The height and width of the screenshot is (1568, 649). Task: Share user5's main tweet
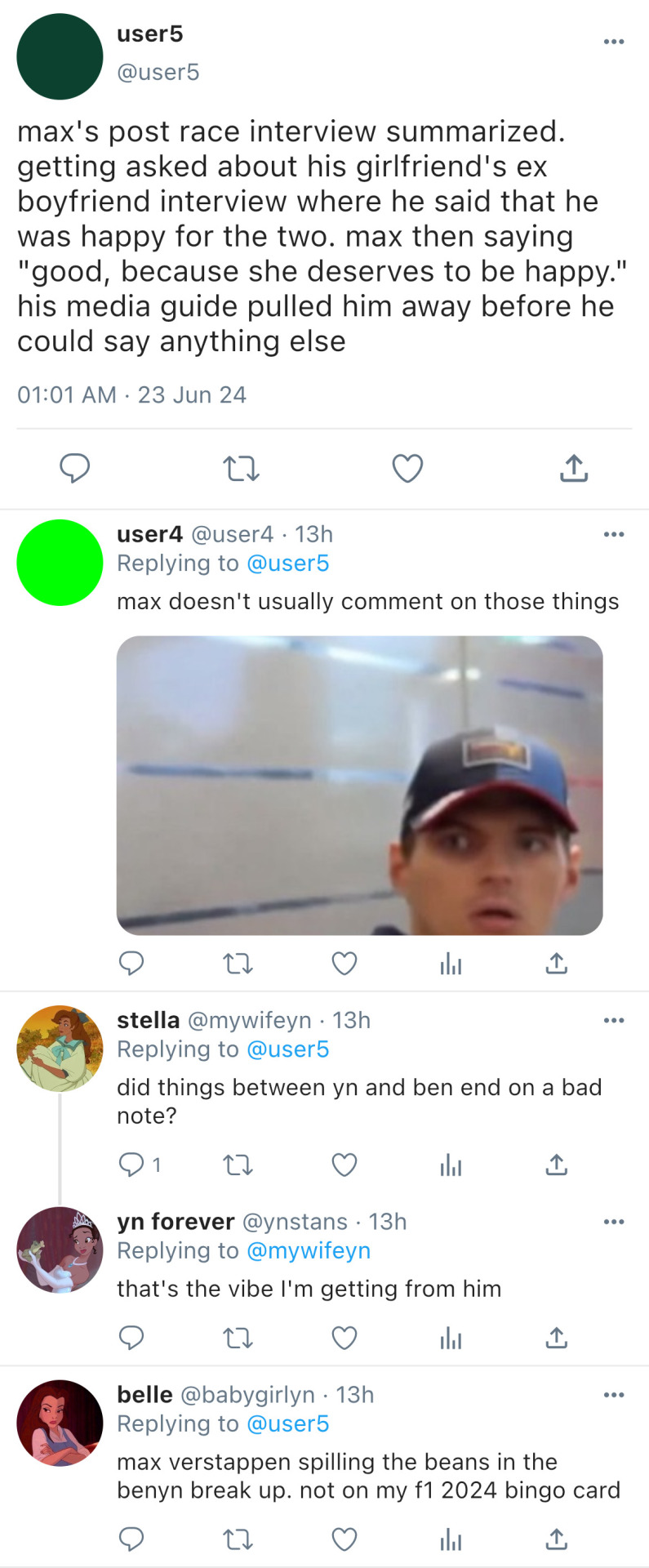[574, 468]
